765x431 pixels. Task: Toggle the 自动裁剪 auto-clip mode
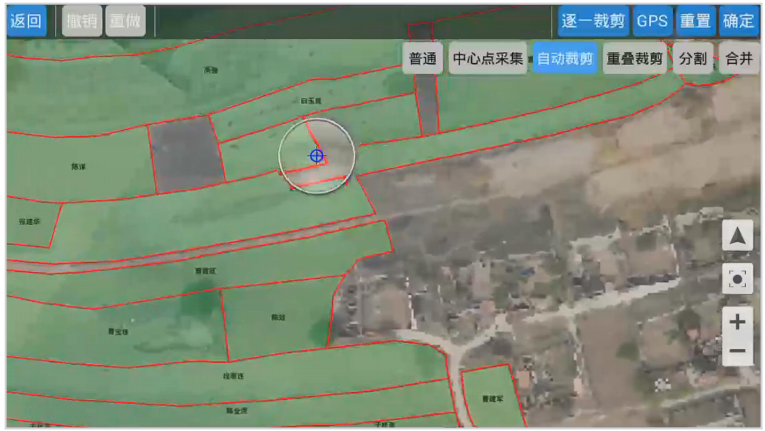tap(564, 59)
